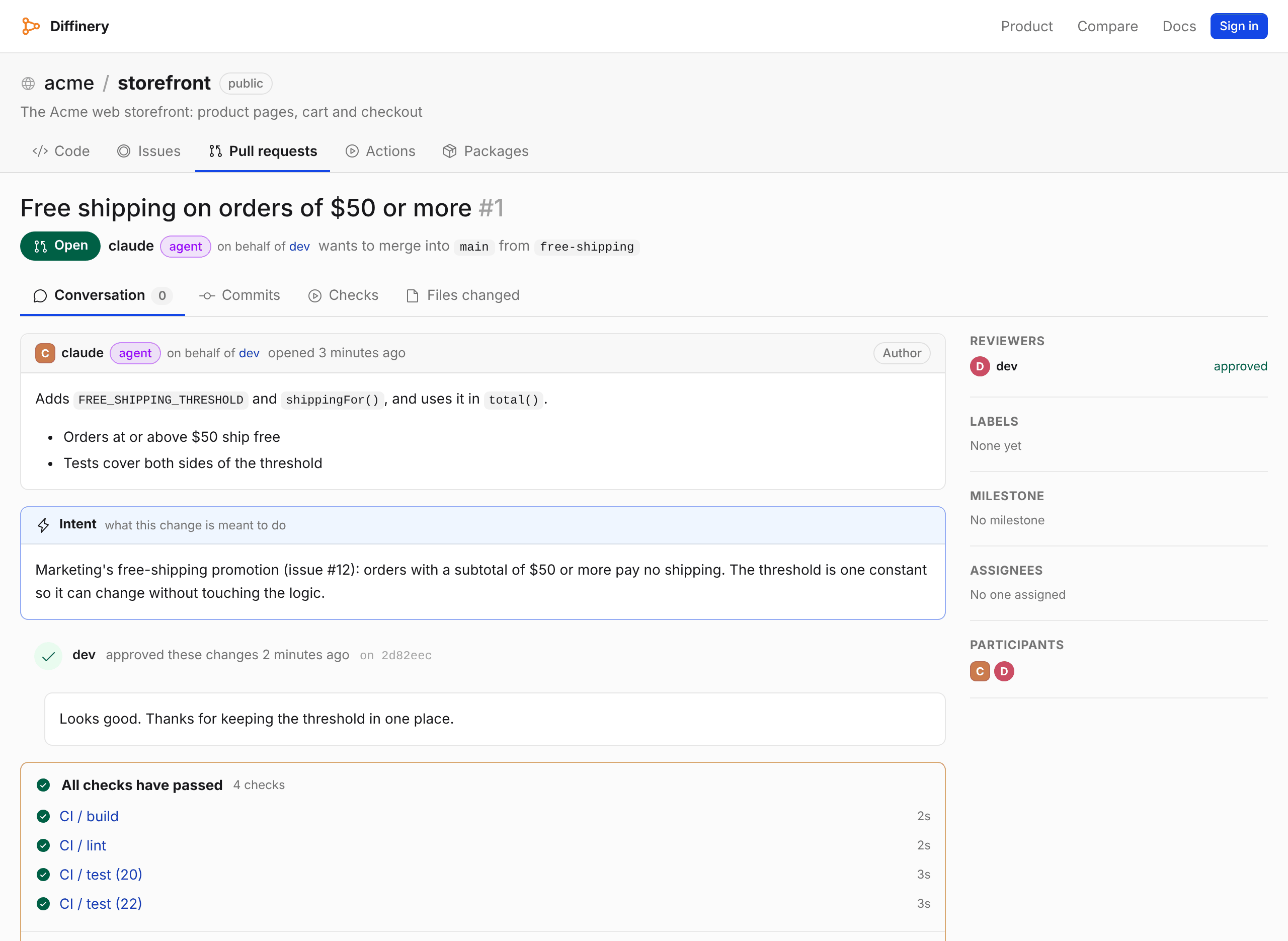This screenshot has height=941, width=1288.
Task: Click the approved status next to dev
Action: 1241,366
